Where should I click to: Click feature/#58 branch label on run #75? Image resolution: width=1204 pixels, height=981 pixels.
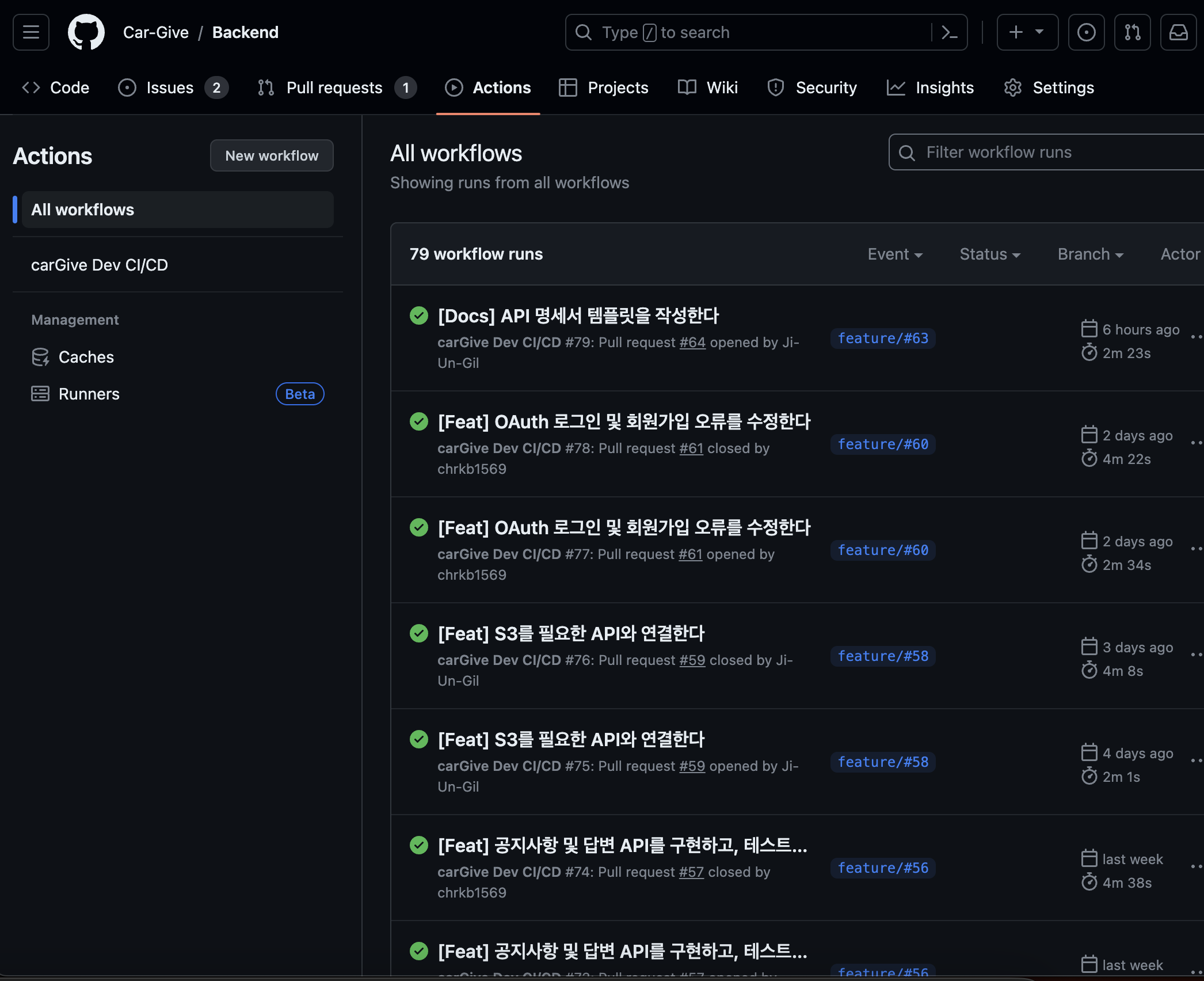click(x=883, y=762)
